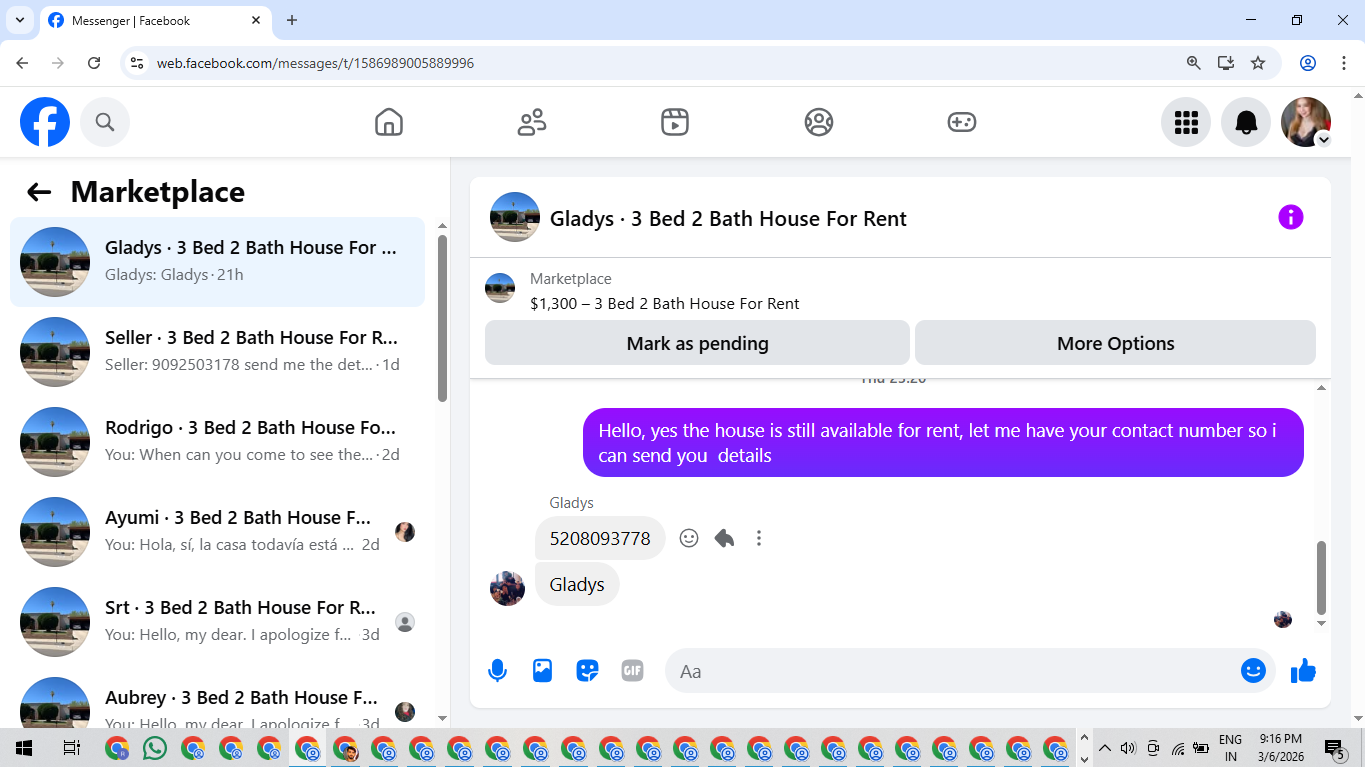
Task: Open a new browser tab
Action: tap(292, 20)
